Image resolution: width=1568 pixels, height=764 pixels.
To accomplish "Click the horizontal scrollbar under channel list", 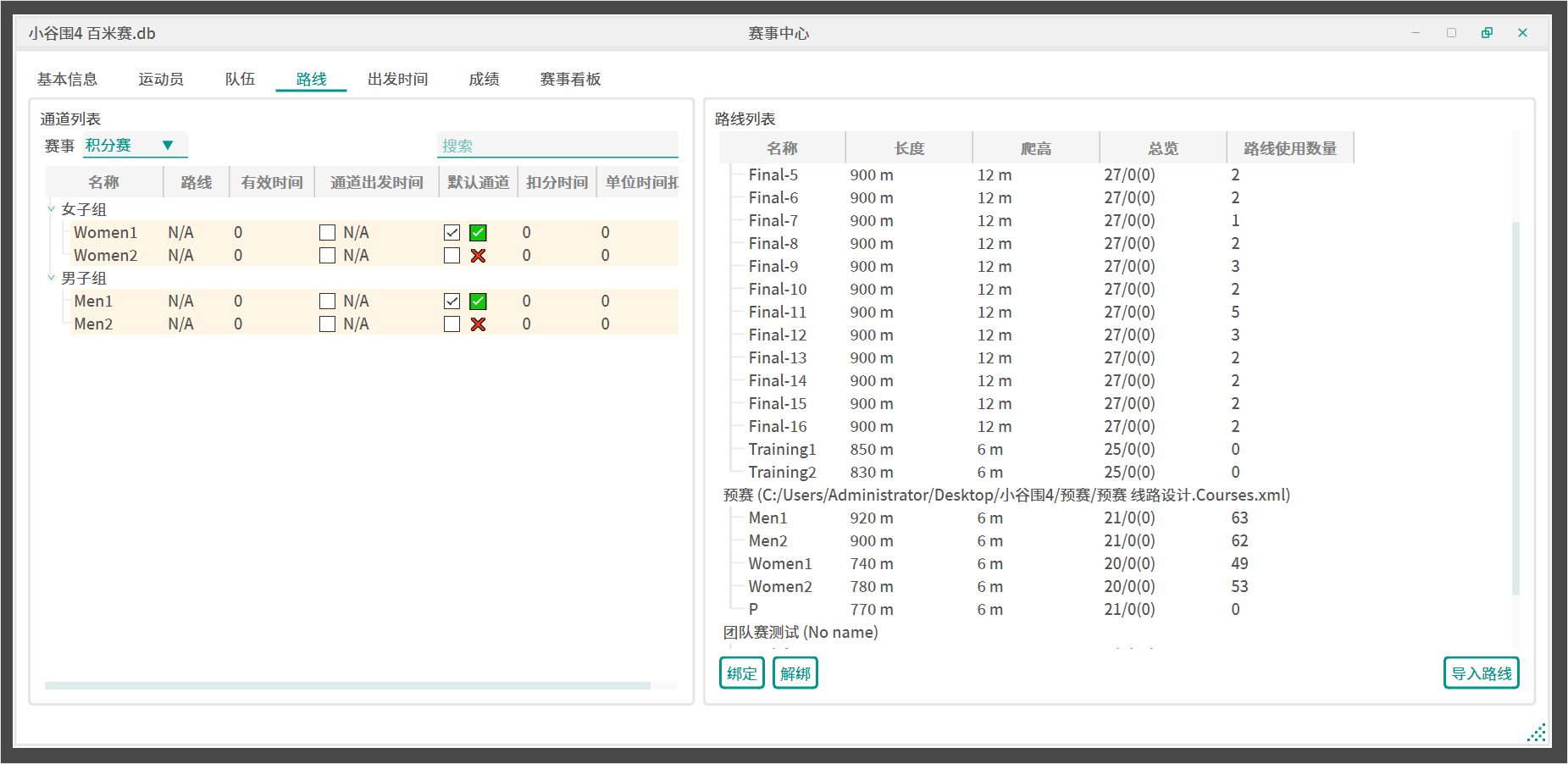I will click(x=347, y=686).
